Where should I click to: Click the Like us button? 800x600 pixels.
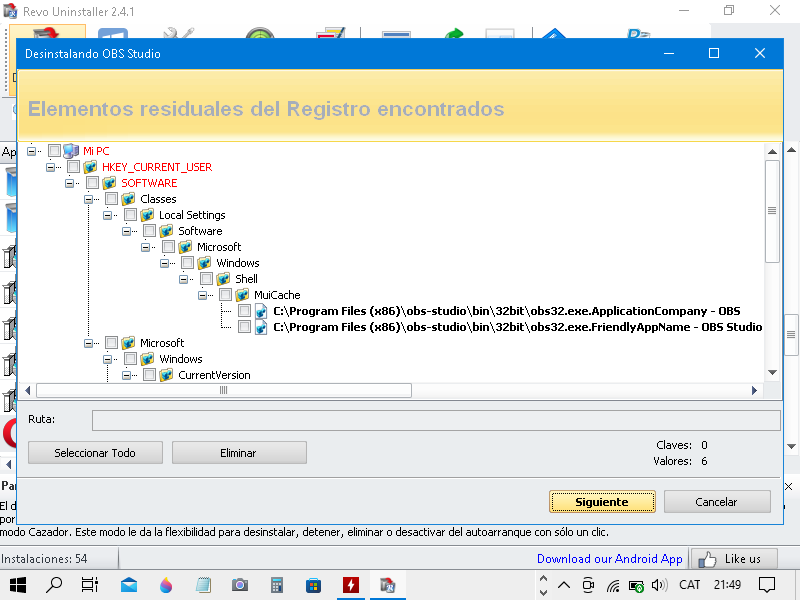pos(734,559)
